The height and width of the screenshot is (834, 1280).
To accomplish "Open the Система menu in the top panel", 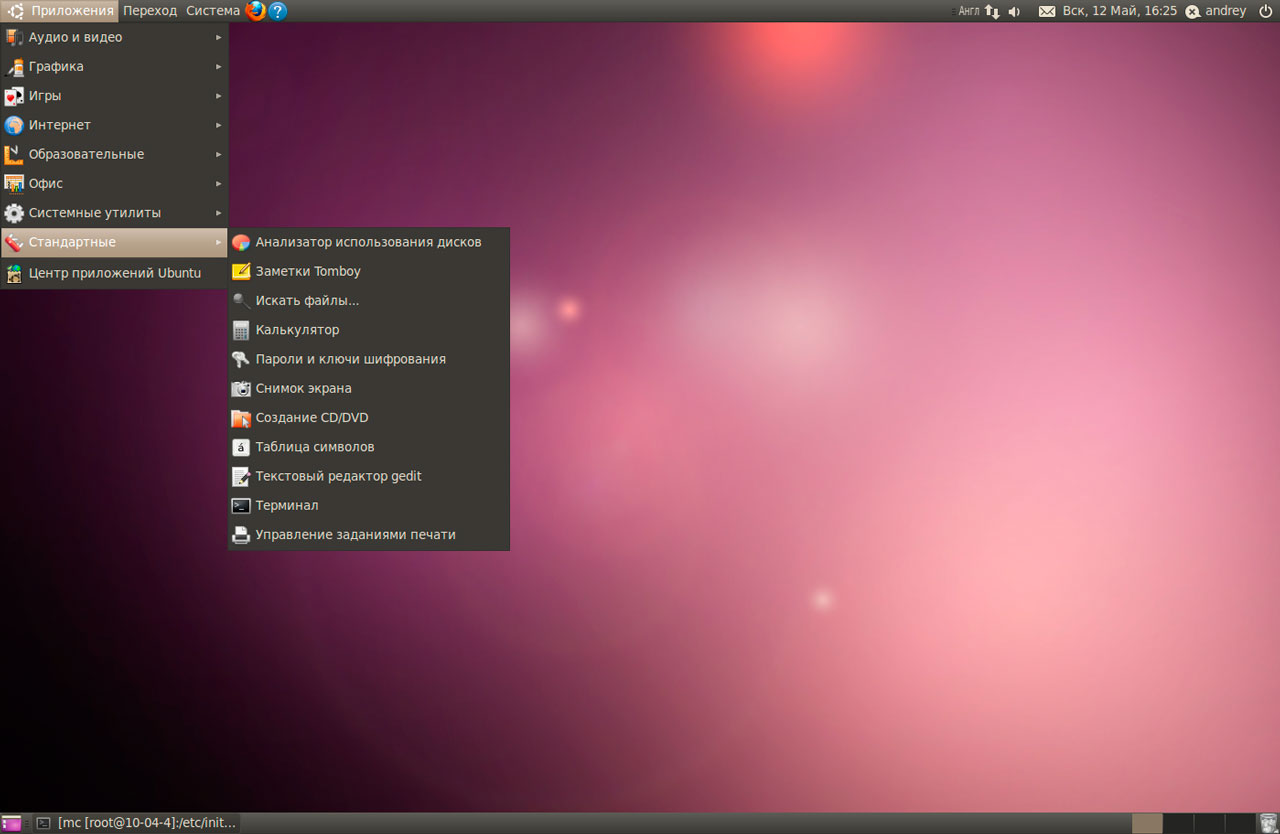I will click(212, 11).
